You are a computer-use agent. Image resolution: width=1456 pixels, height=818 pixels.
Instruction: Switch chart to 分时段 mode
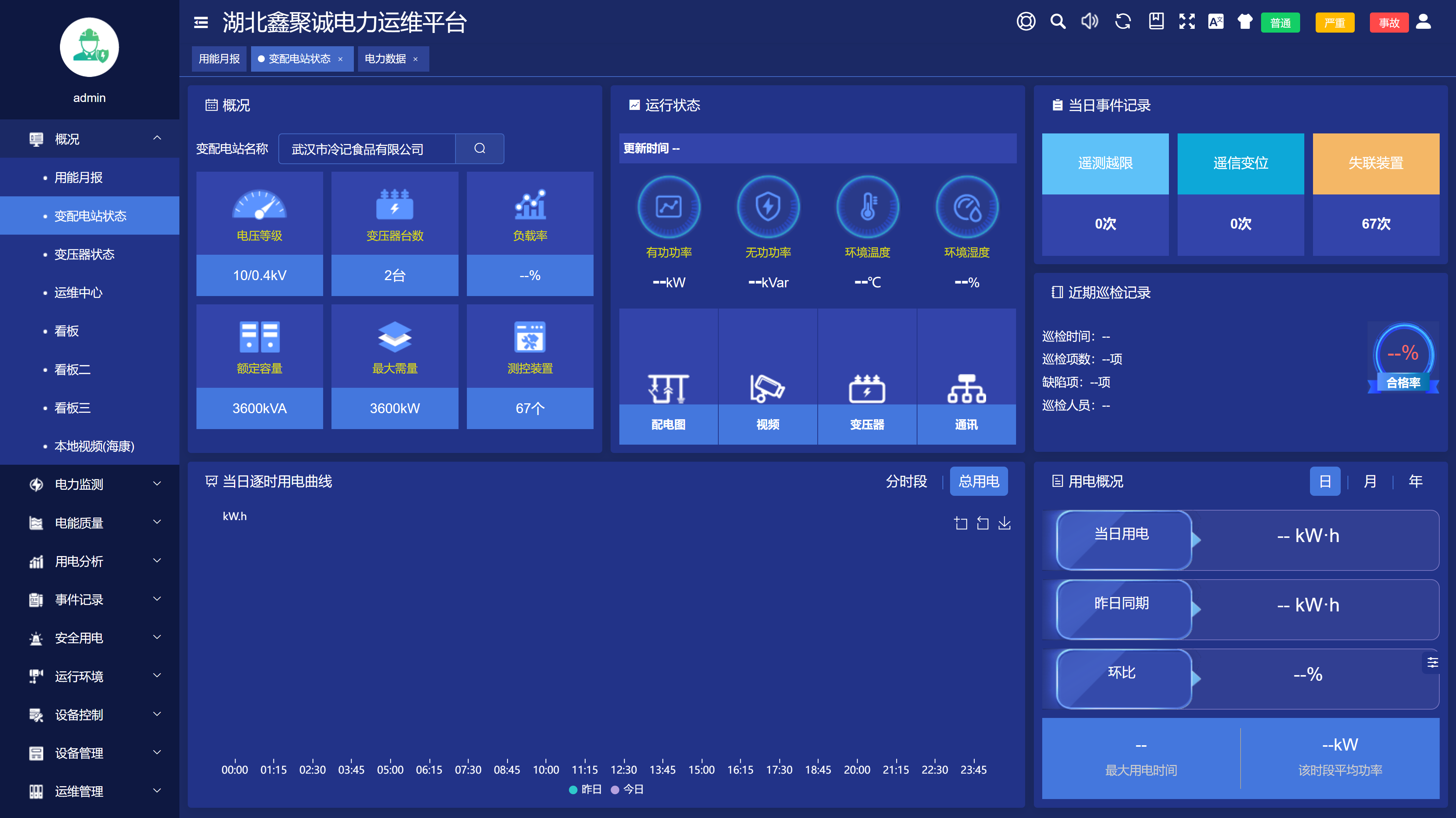(x=906, y=482)
